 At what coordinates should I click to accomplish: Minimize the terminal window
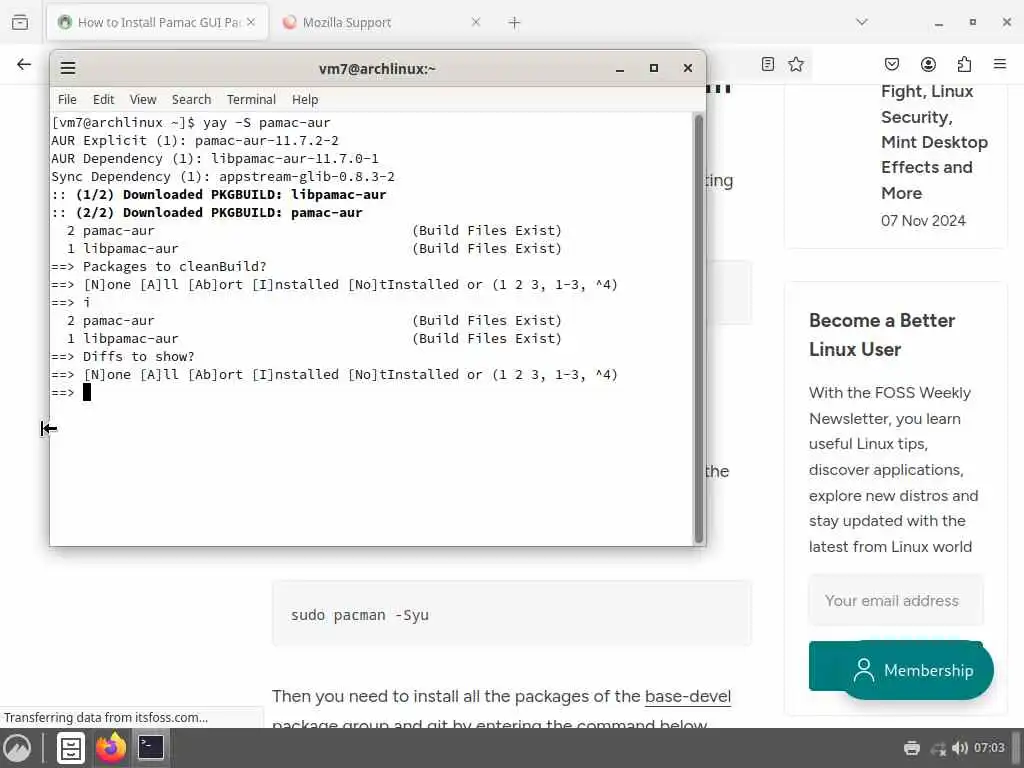pyautogui.click(x=620, y=69)
